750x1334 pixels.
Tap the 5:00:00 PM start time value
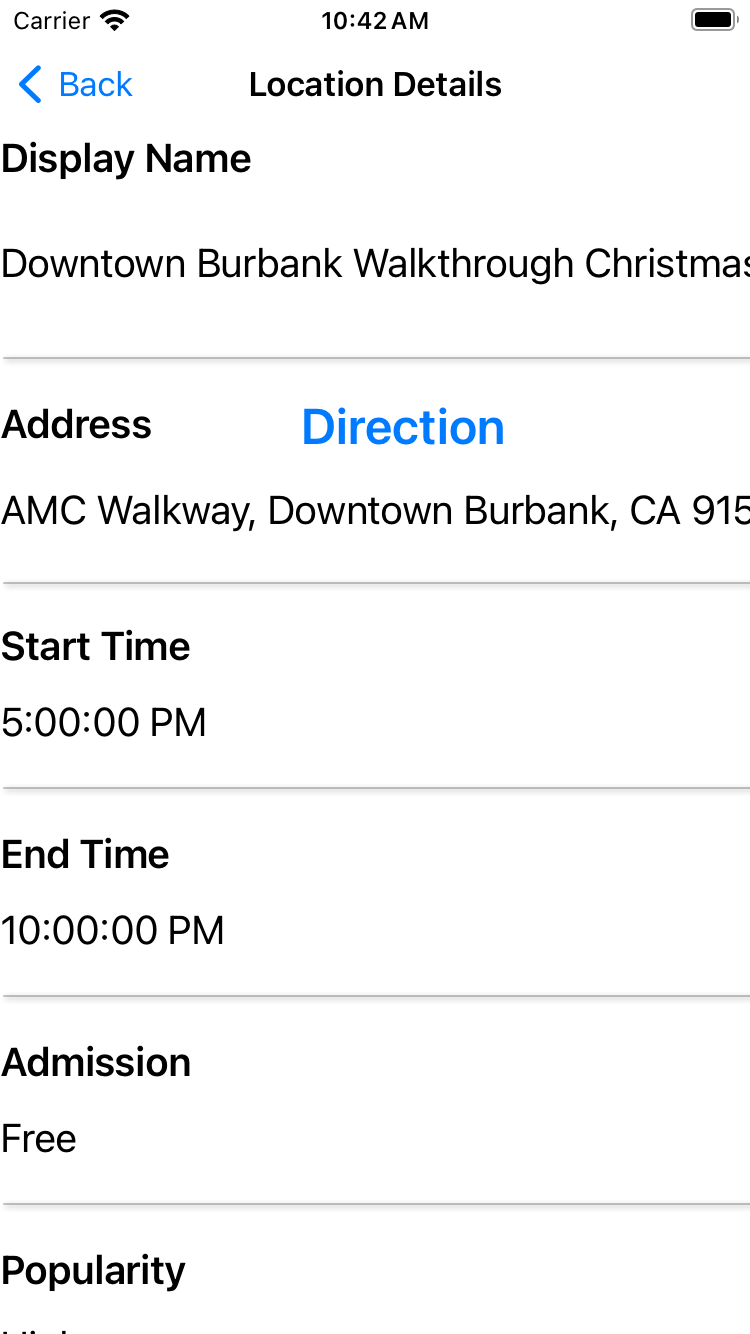[x=104, y=722]
